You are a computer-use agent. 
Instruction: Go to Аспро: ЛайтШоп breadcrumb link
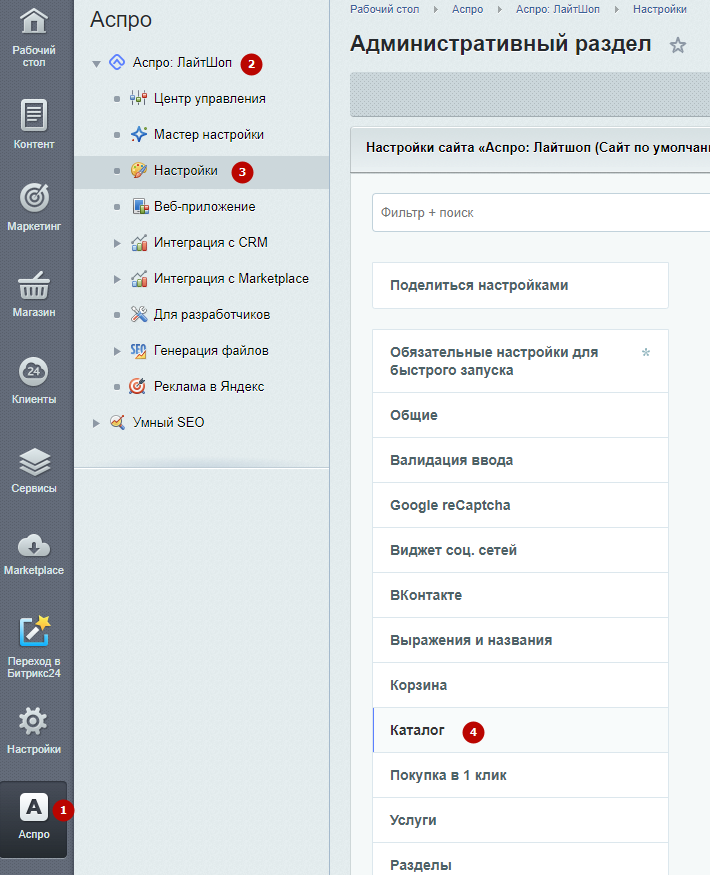coord(558,9)
